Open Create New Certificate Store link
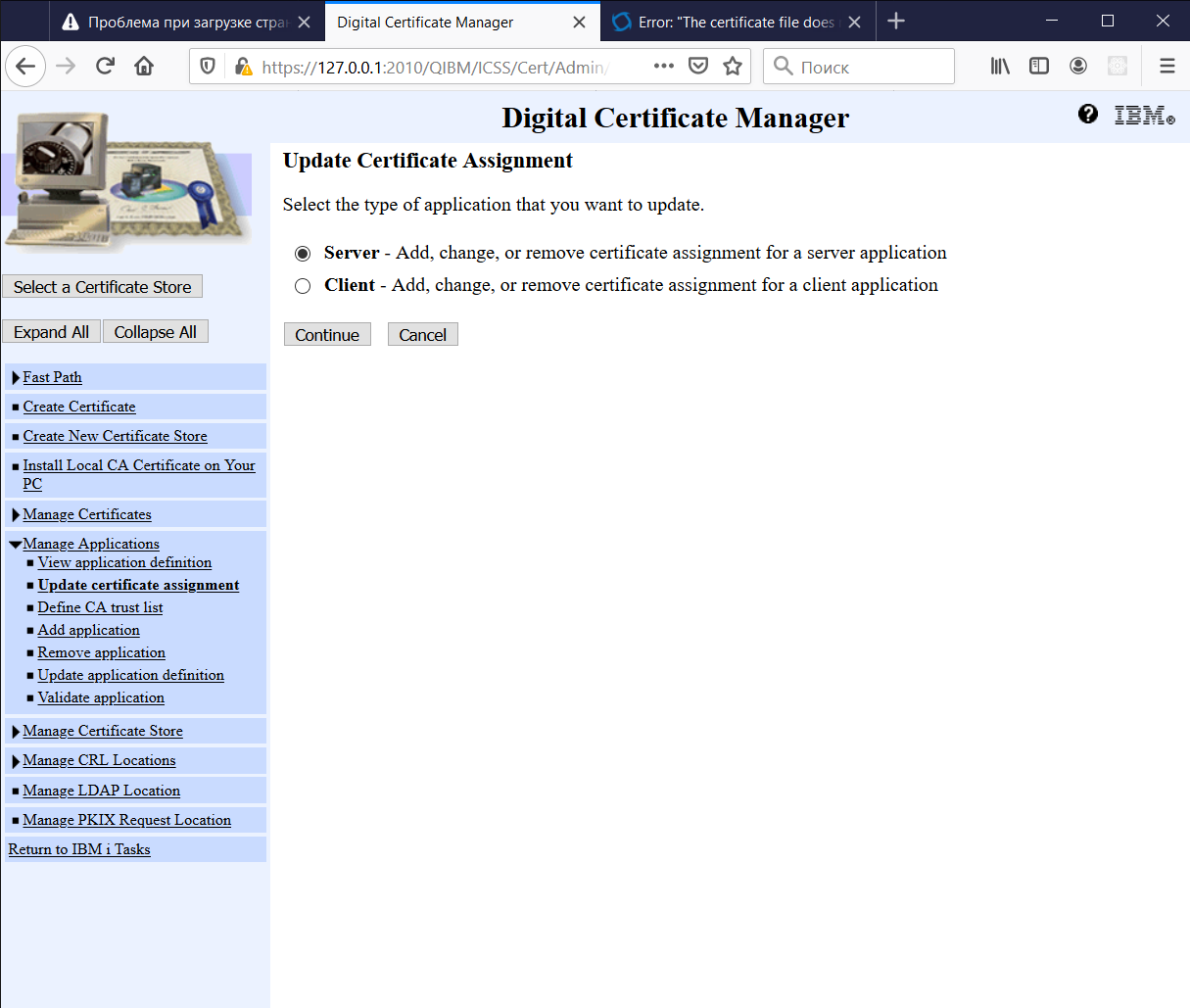1190x1008 pixels. coord(116,436)
